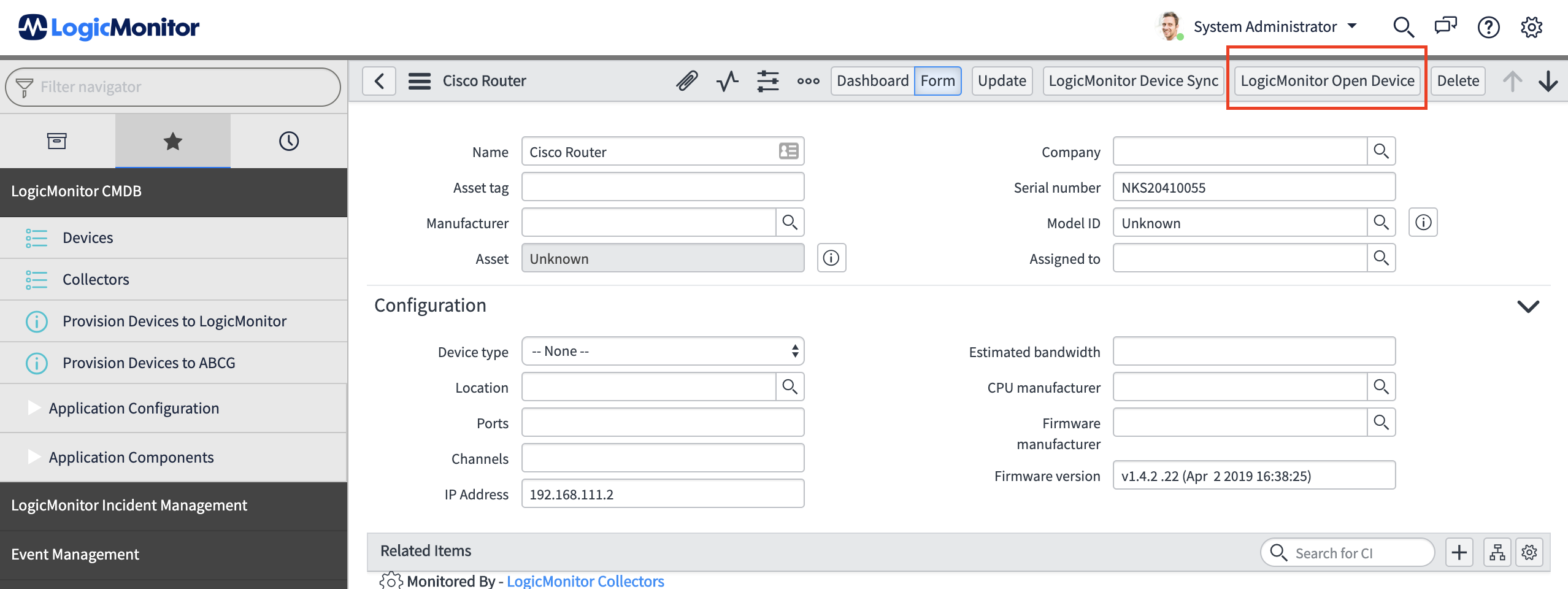Click LogicMonitor Open Device button
Image resolution: width=1568 pixels, height=589 pixels.
[1328, 81]
